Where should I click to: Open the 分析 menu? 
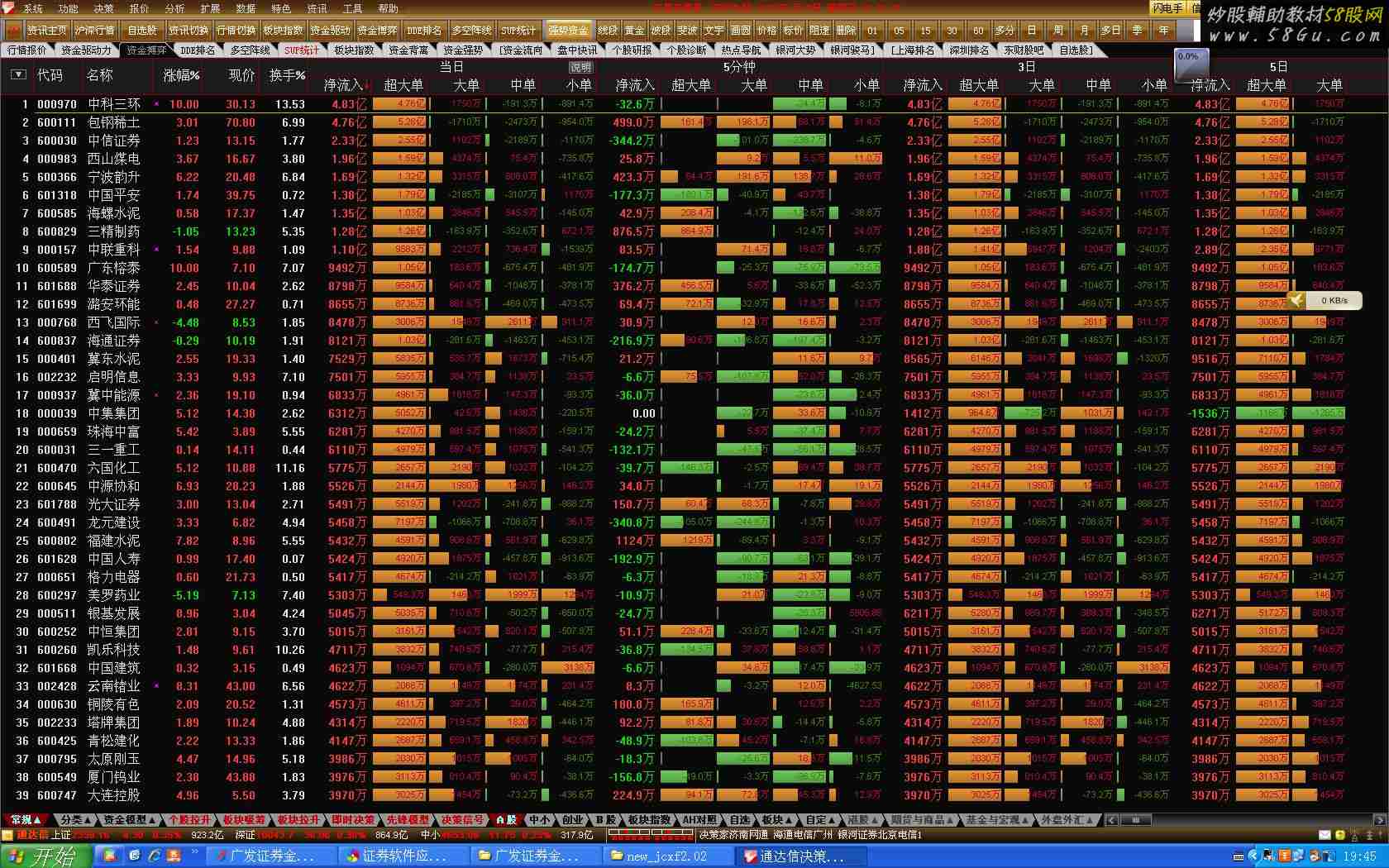point(174,8)
